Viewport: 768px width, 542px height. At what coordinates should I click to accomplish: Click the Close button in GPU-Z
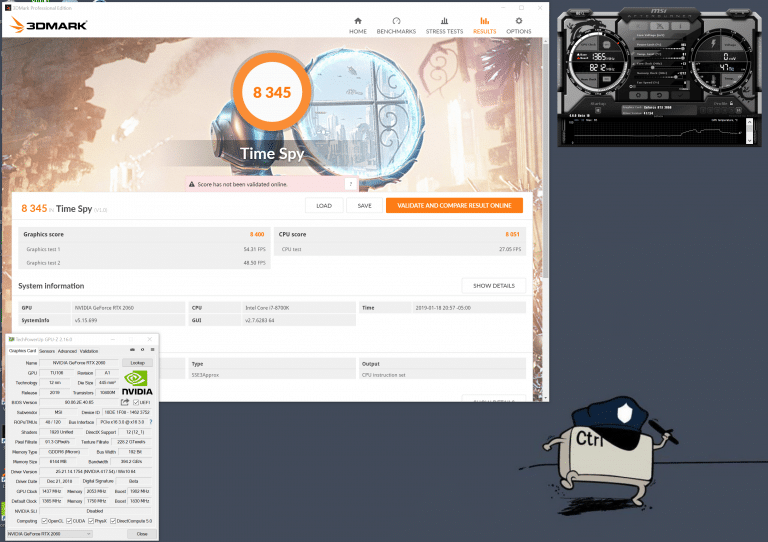tap(142, 534)
